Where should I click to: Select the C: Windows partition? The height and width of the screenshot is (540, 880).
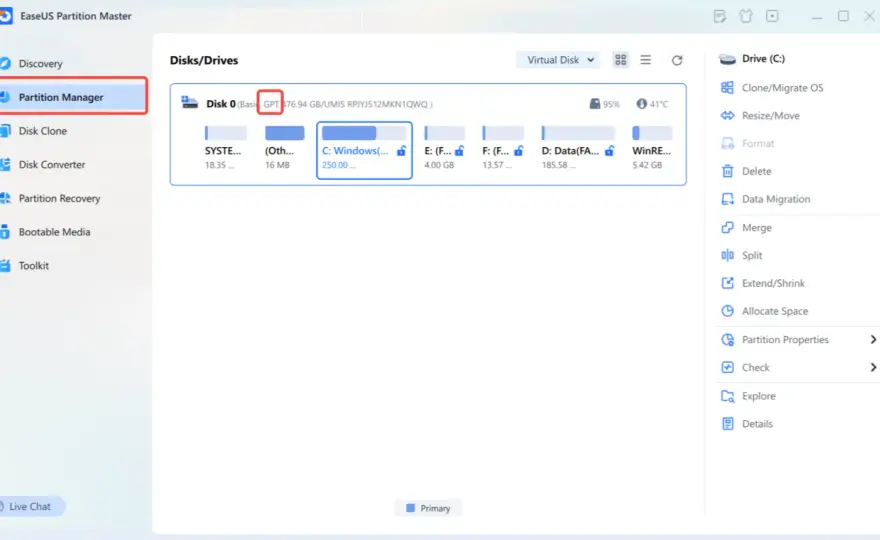tap(364, 150)
